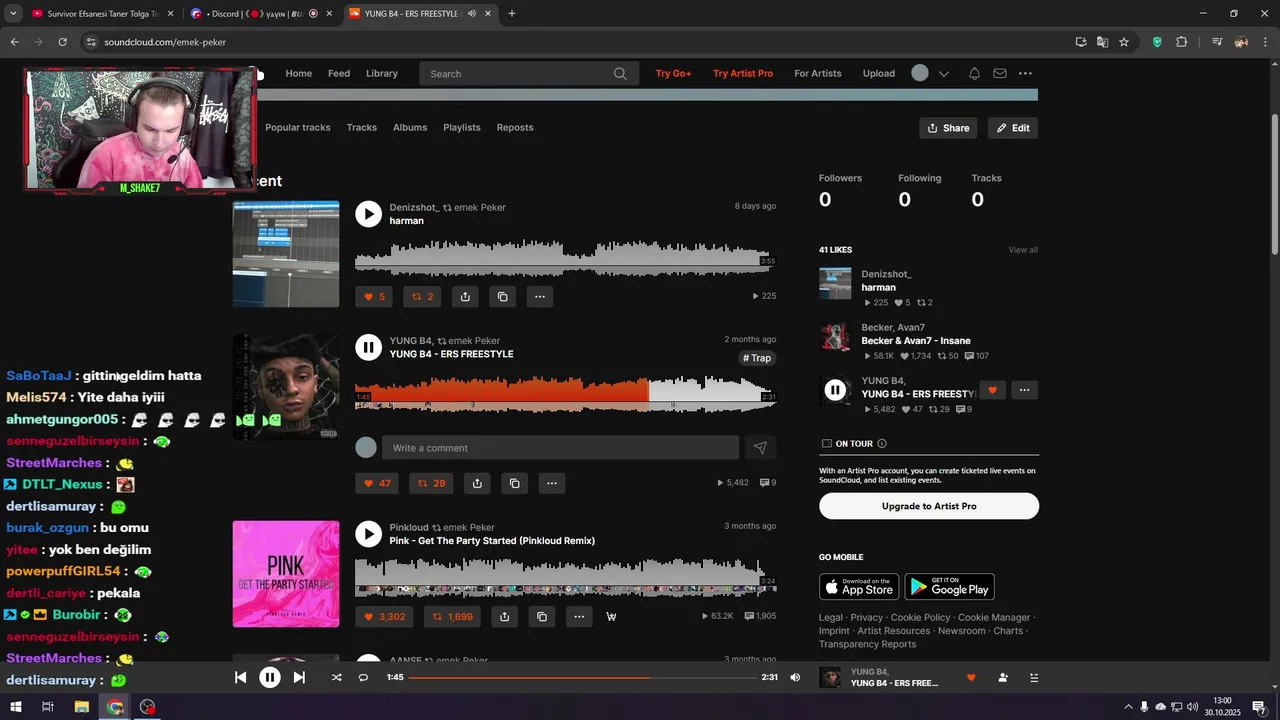Toggle like 3,302 on the Pinkloud remix
The width and height of the screenshot is (1280, 720).
coord(385,616)
